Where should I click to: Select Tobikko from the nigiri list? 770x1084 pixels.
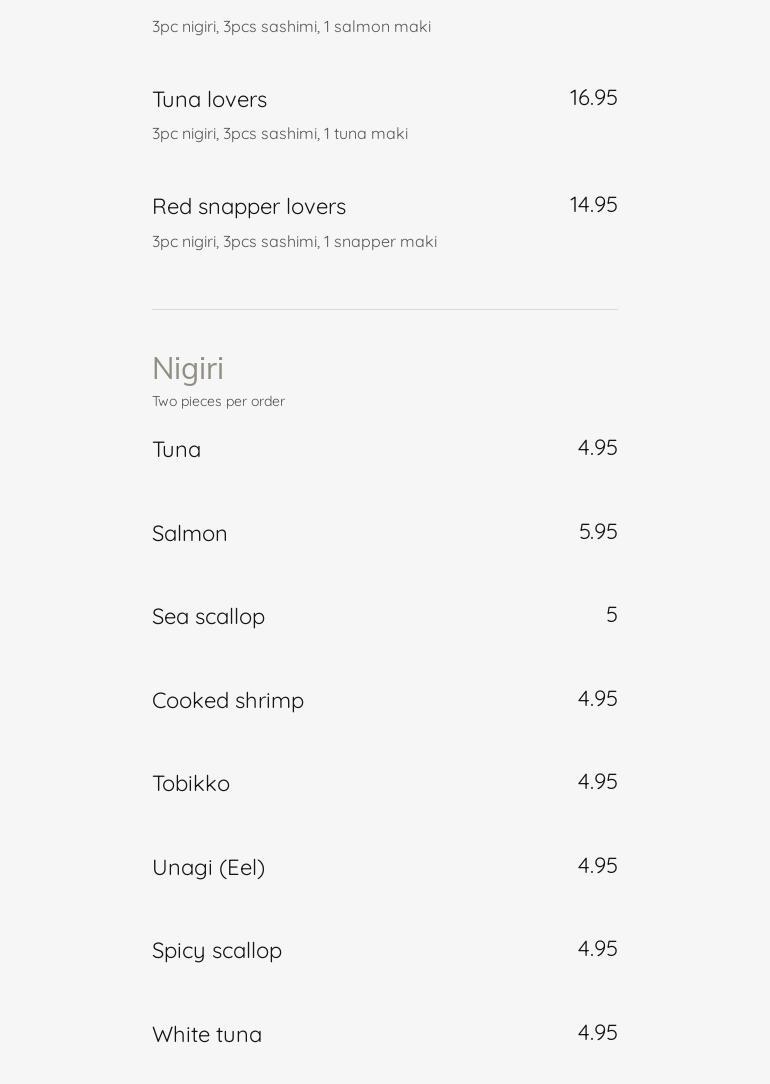[x=191, y=784]
